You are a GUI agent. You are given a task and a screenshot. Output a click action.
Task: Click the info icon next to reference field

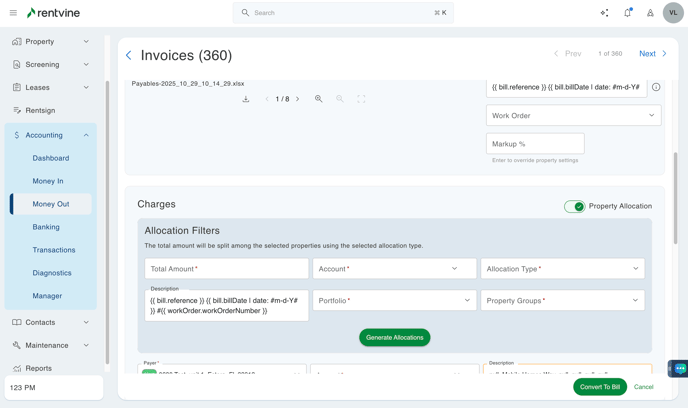656,87
